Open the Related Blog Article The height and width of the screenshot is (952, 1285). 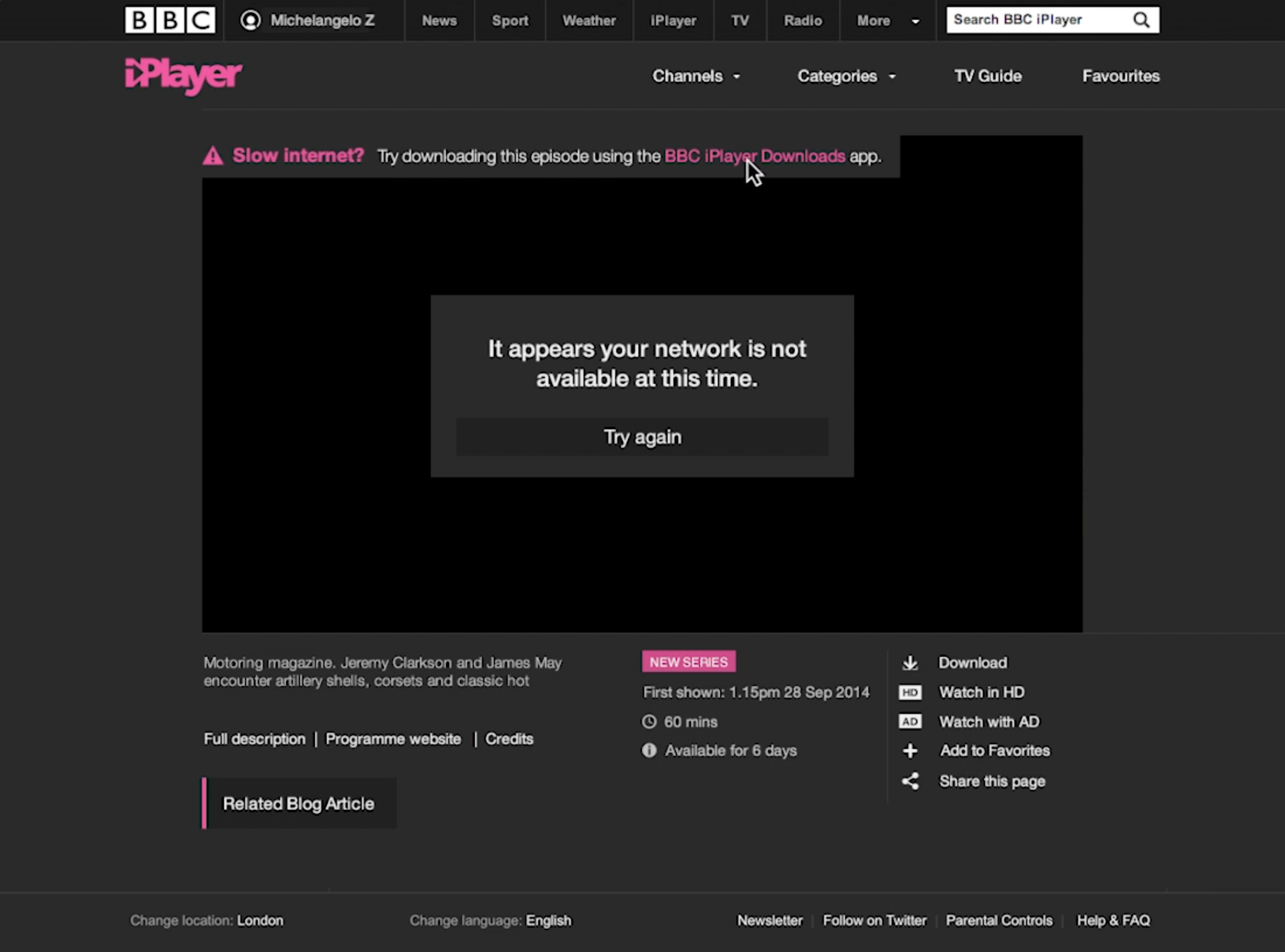tap(299, 803)
